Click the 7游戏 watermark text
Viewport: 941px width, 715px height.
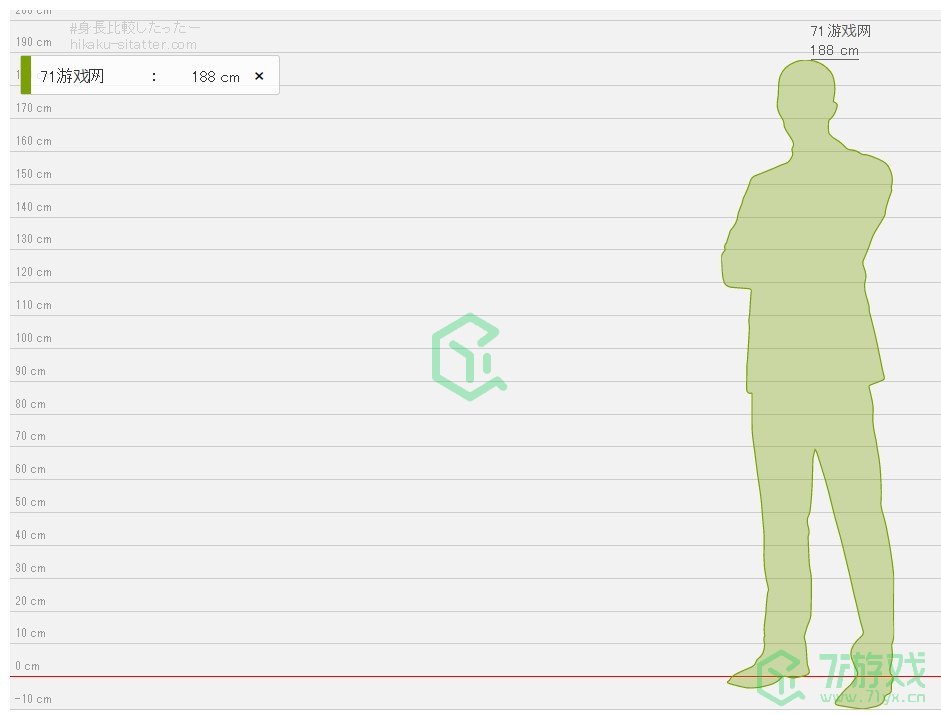click(x=872, y=667)
